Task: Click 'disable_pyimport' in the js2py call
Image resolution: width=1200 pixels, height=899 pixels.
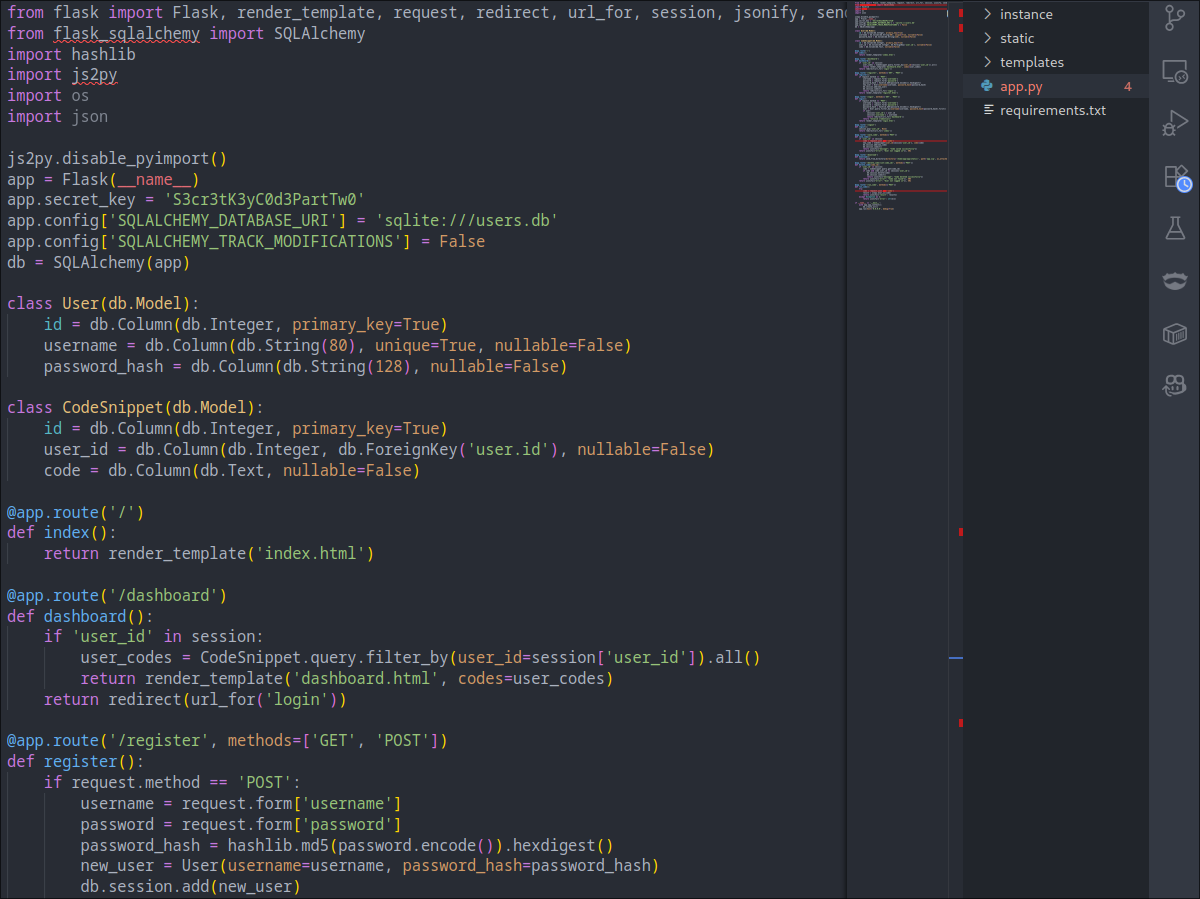Action: pyautogui.click(x=135, y=158)
